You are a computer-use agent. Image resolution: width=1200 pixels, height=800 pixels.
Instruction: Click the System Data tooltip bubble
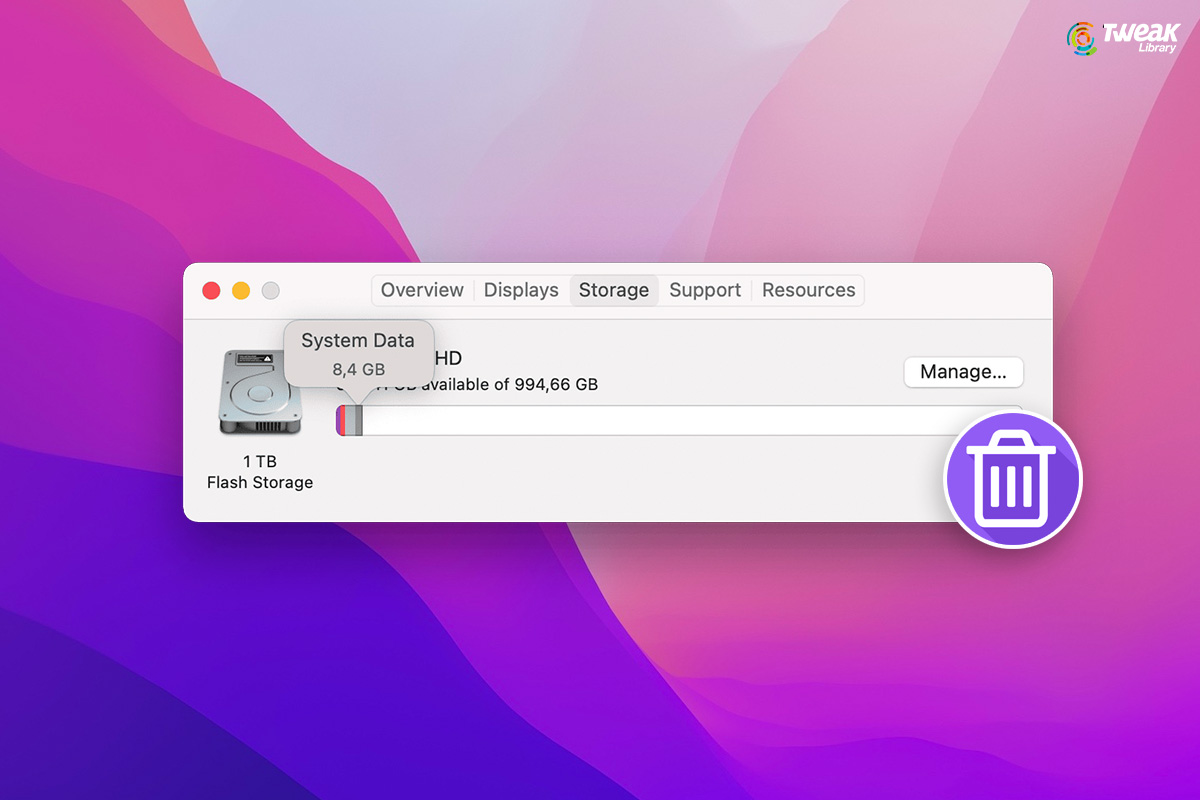click(359, 350)
